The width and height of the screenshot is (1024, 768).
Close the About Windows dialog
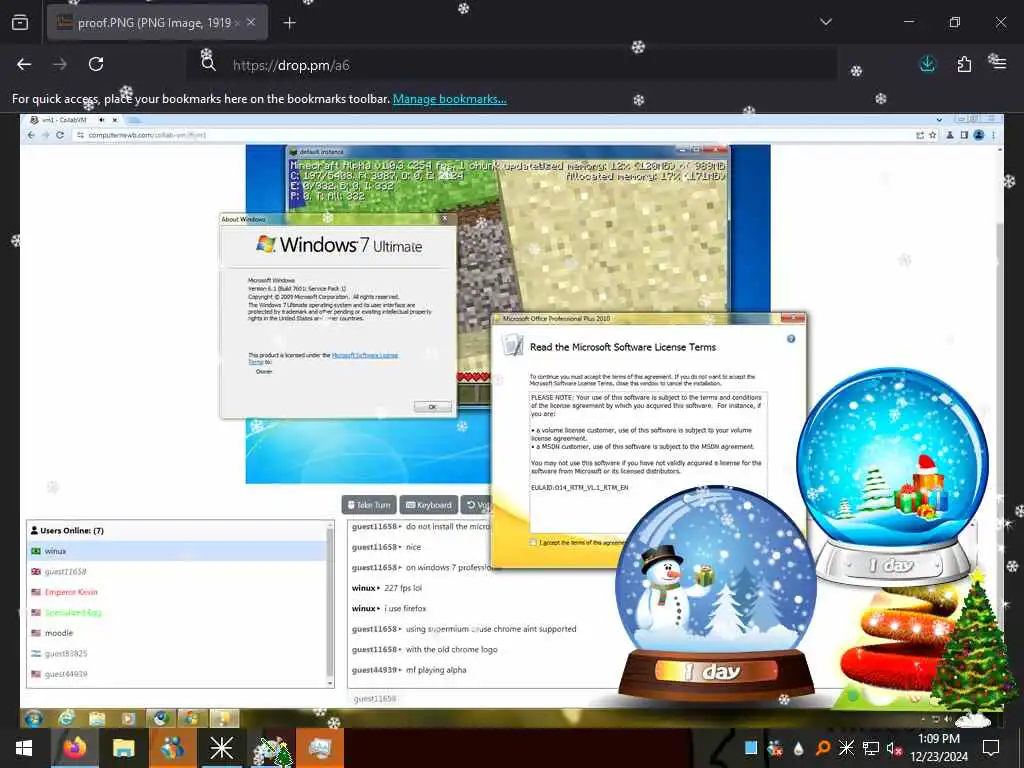coord(445,219)
